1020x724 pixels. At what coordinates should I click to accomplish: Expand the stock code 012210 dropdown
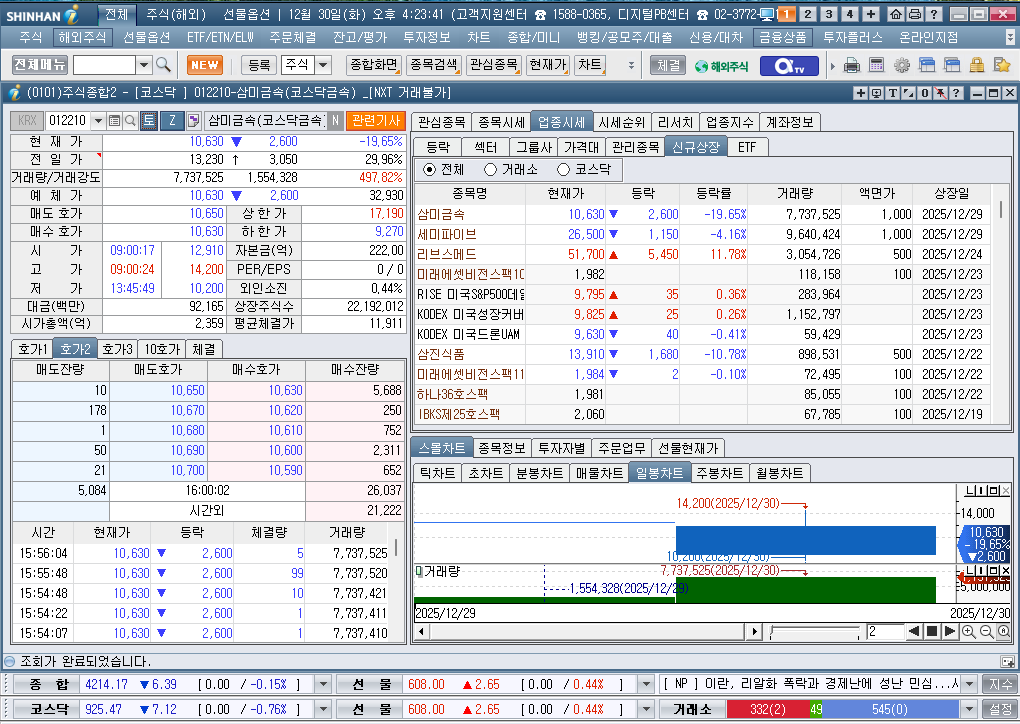click(98, 120)
